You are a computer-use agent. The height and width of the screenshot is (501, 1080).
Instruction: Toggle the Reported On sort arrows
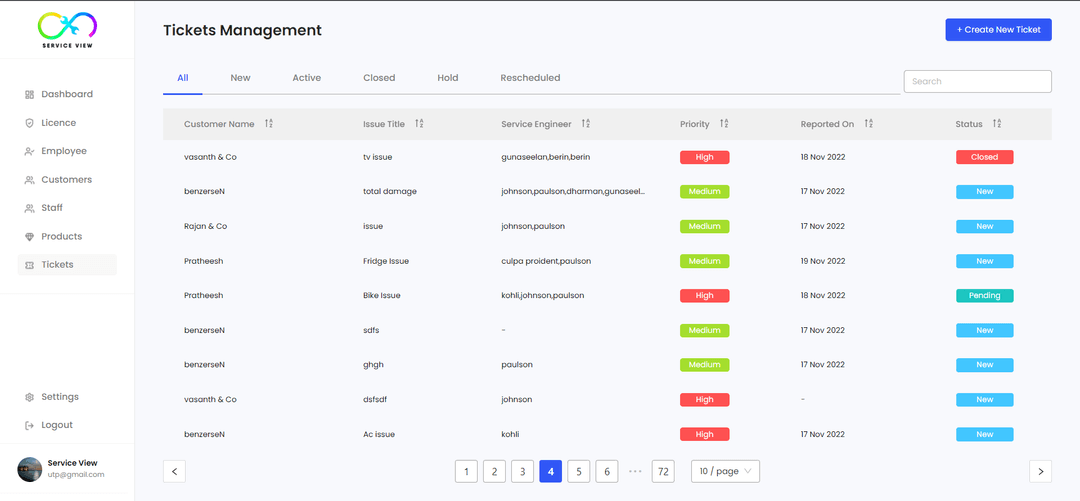coord(869,124)
